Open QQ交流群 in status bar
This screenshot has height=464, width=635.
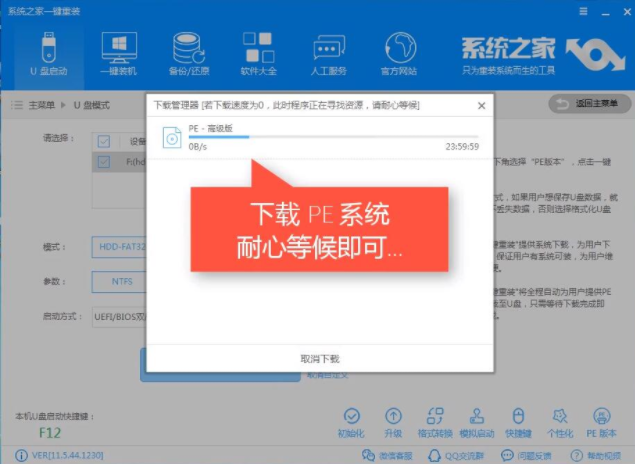(456, 455)
